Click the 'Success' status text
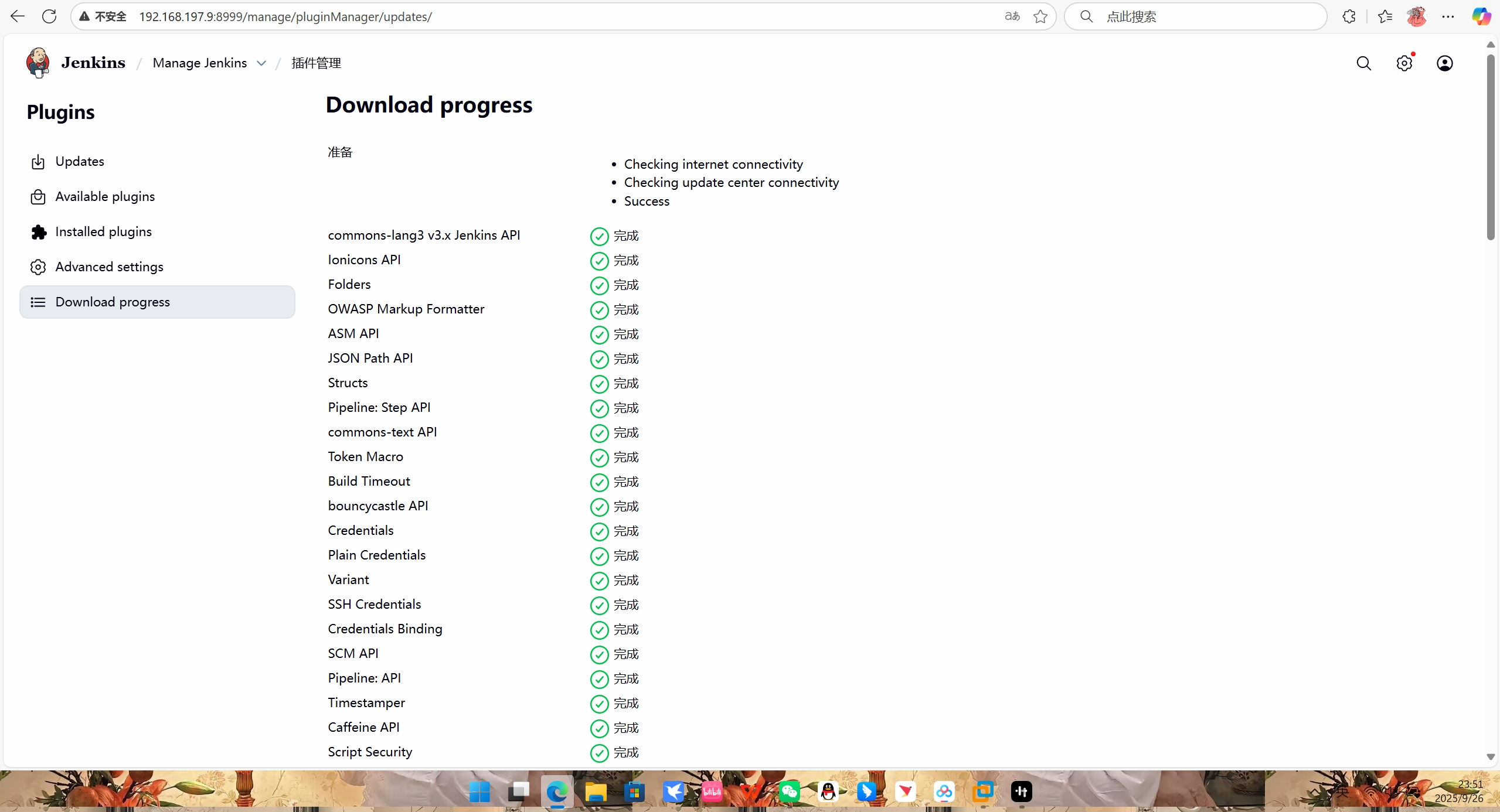 [x=647, y=201]
